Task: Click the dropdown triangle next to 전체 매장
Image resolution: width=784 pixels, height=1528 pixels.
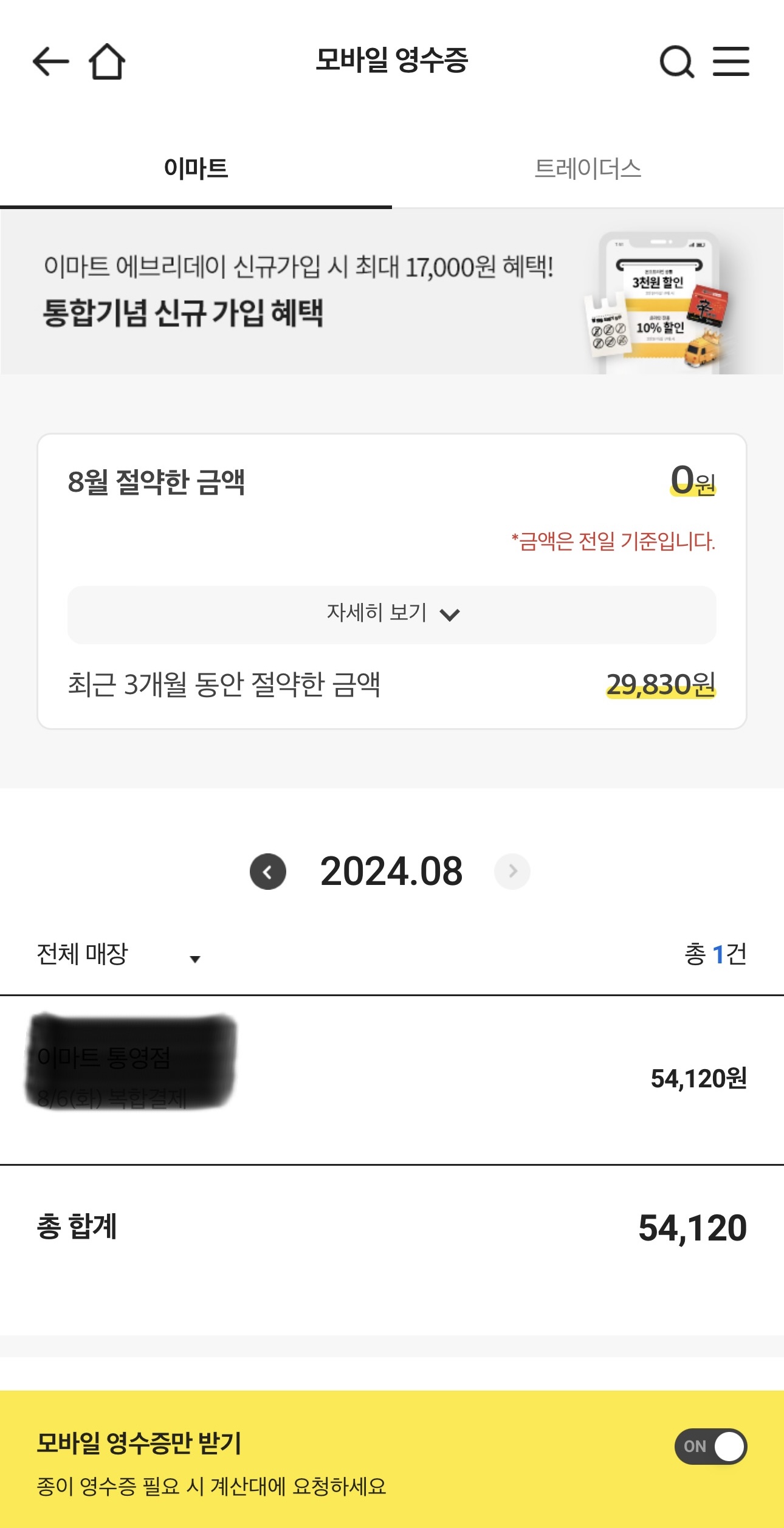Action: coord(195,959)
